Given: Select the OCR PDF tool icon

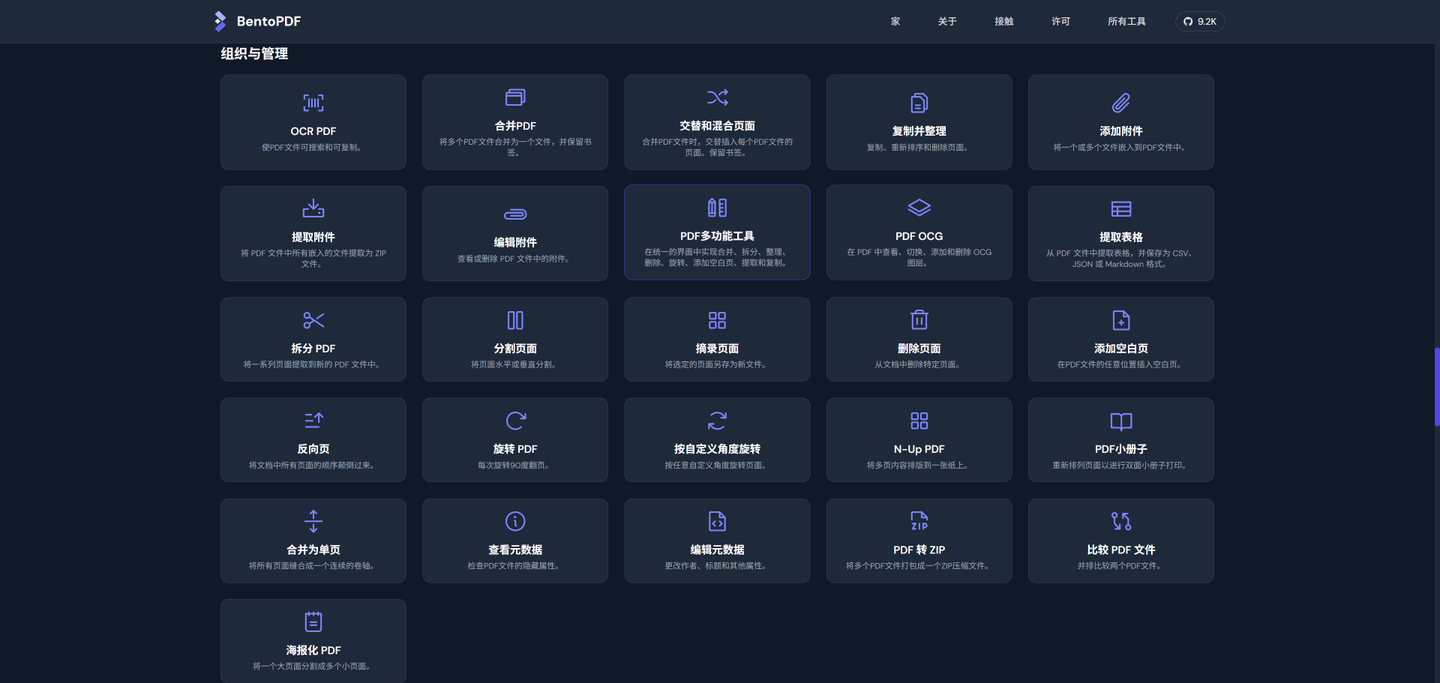Looking at the screenshot, I should click(313, 103).
